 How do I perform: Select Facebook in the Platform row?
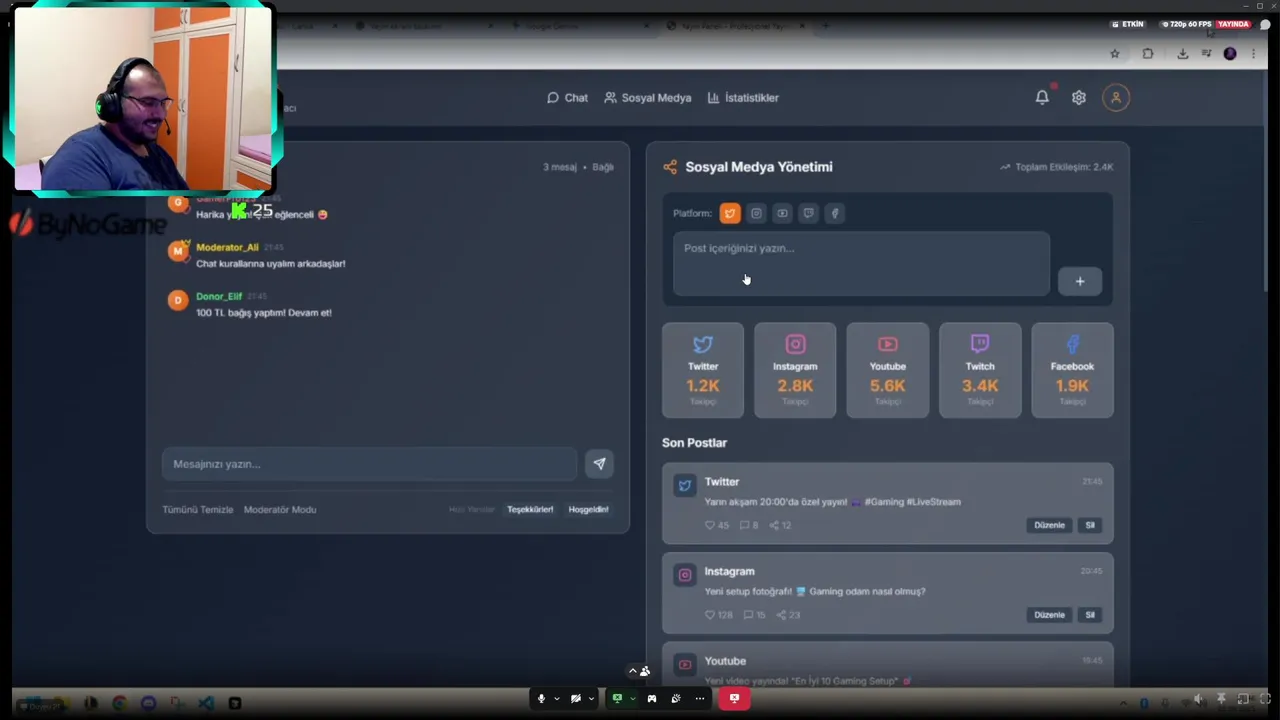(835, 213)
